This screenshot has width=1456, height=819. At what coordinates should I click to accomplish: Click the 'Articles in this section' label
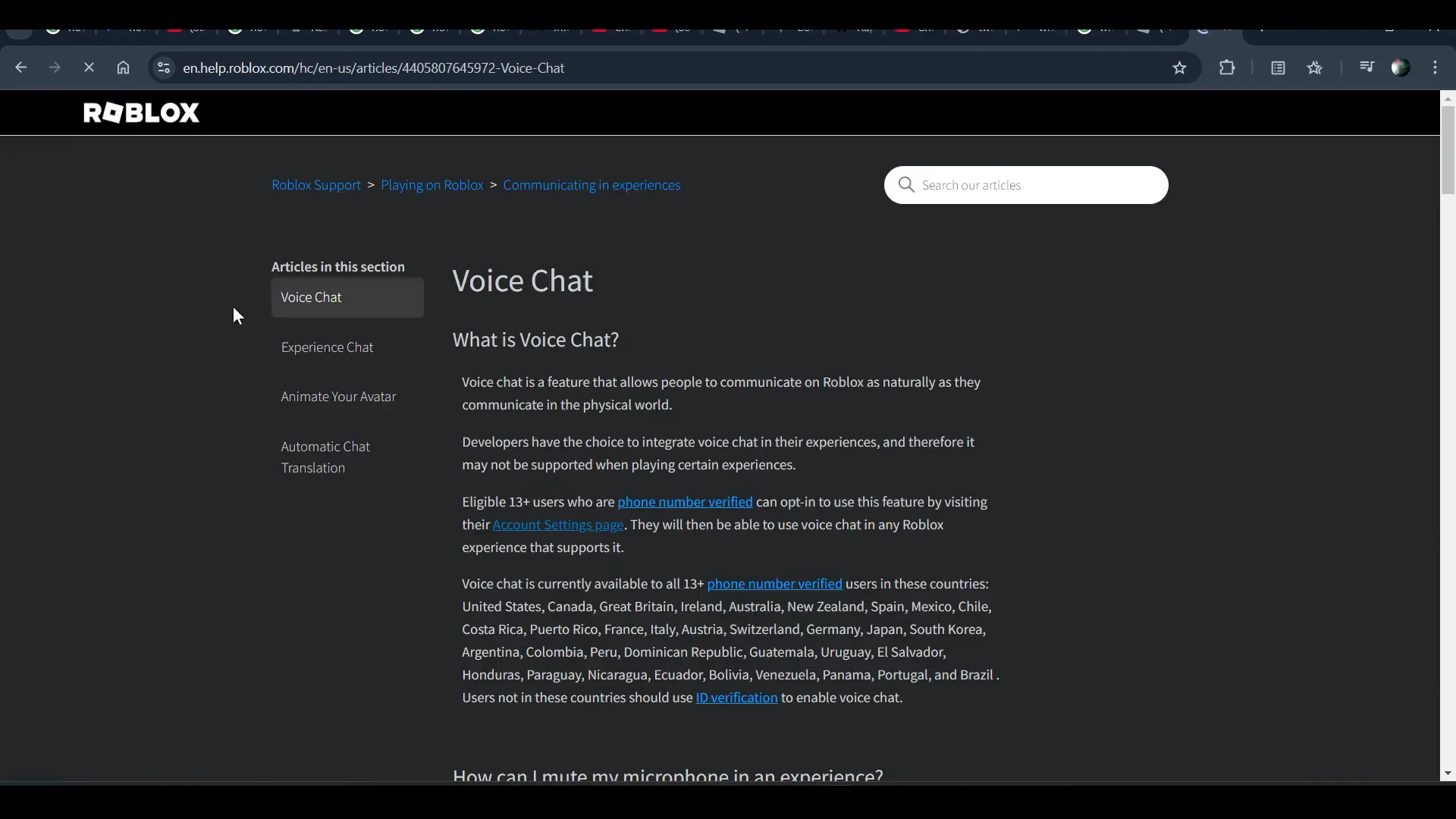(x=338, y=267)
